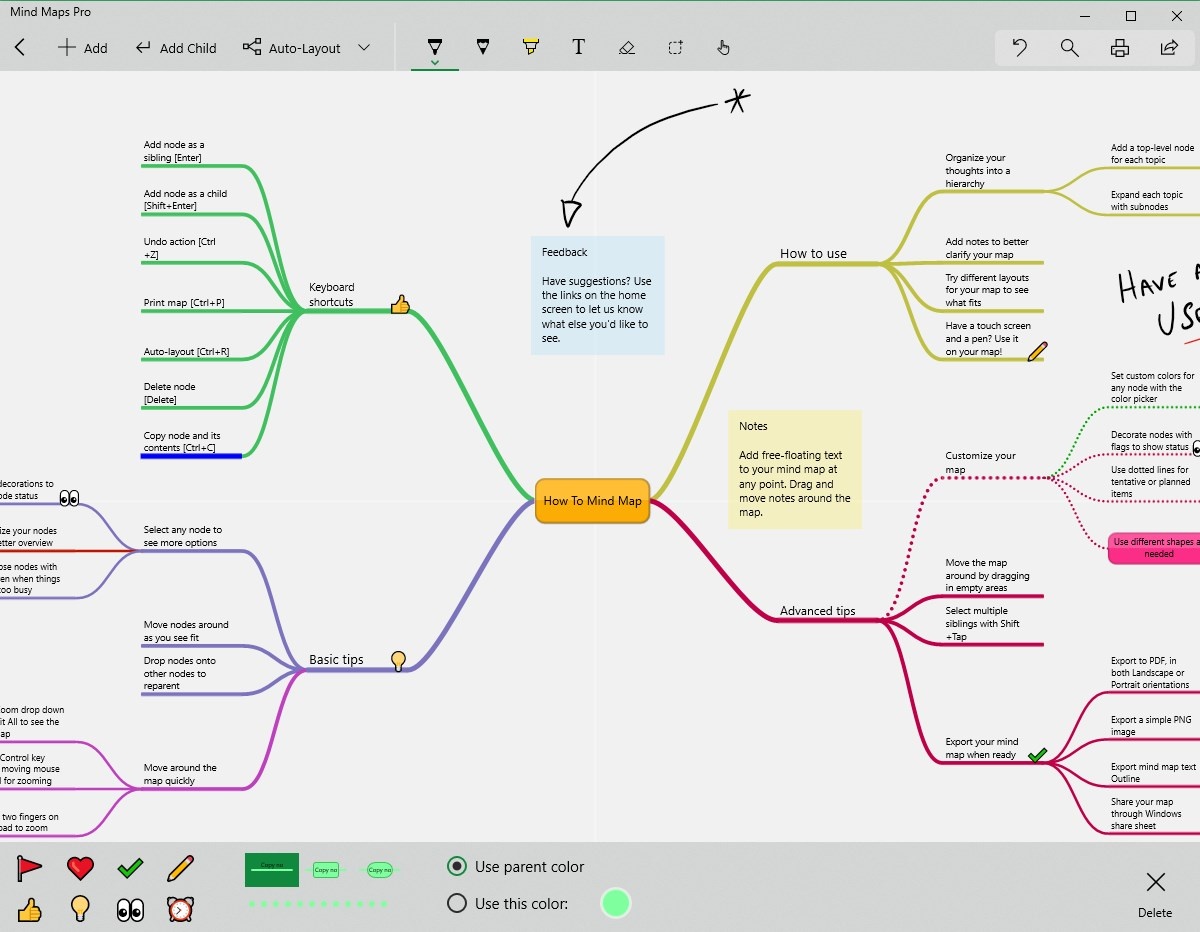Click green checkmark on Export node
The height and width of the screenshot is (932, 1200).
[x=1037, y=755]
